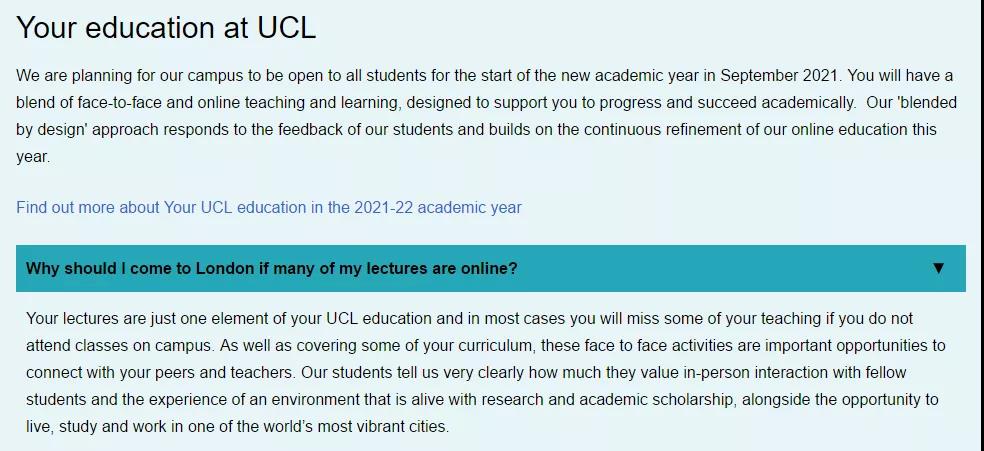
Task: Click the phrase 'attend classes on campus'
Action: tap(119, 346)
